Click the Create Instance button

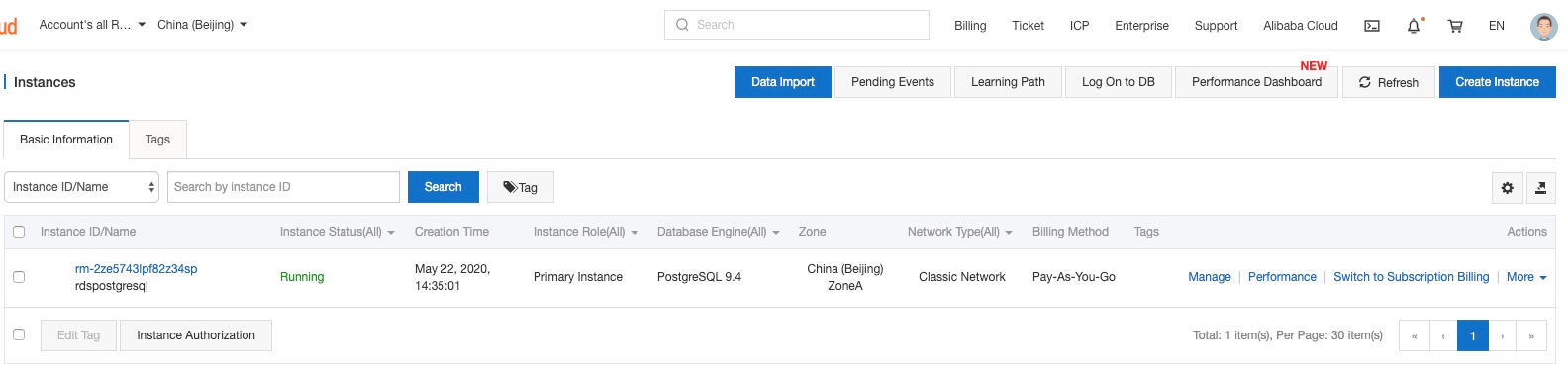tap(1497, 82)
